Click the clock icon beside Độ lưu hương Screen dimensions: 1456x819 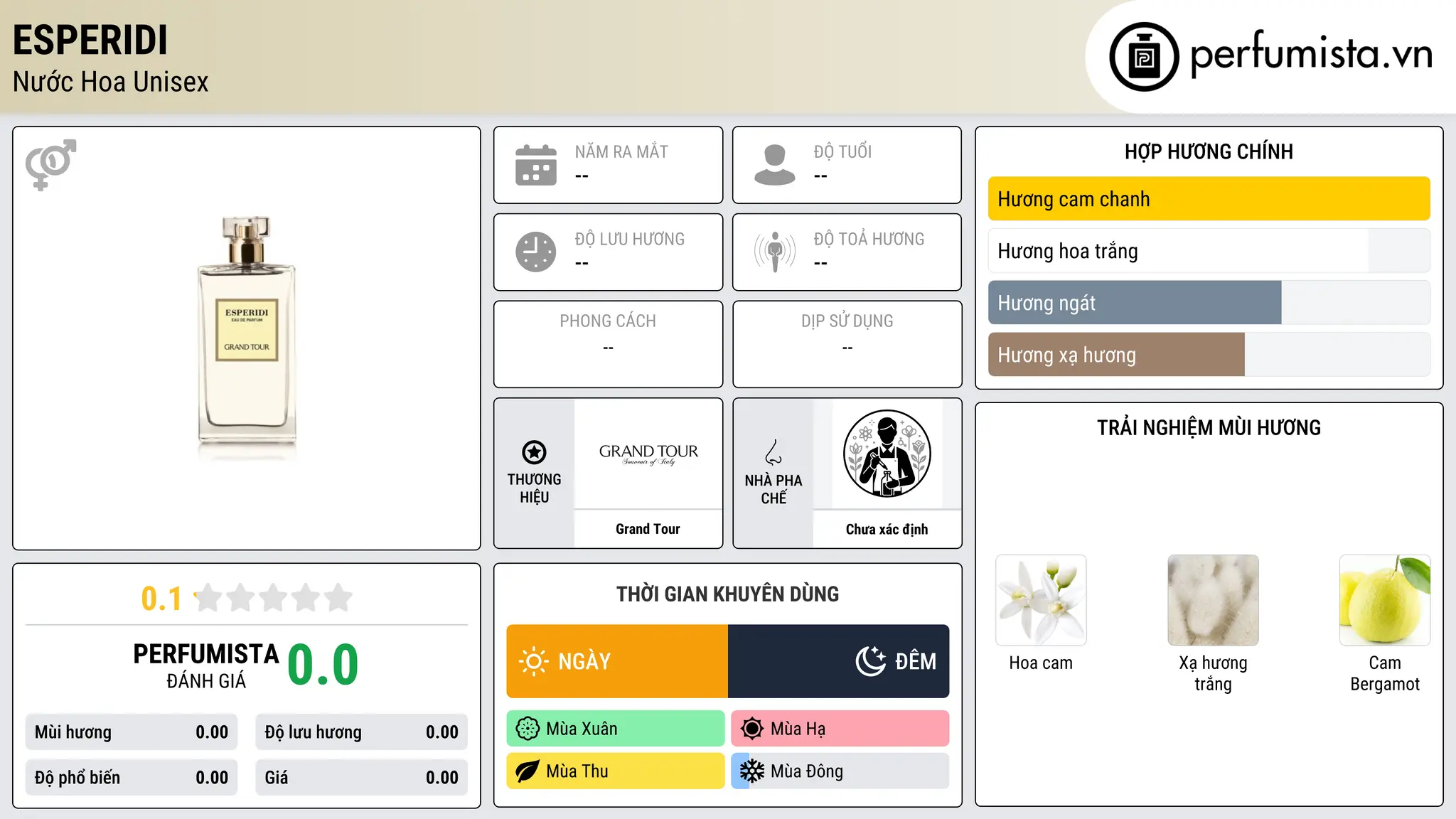point(536,252)
